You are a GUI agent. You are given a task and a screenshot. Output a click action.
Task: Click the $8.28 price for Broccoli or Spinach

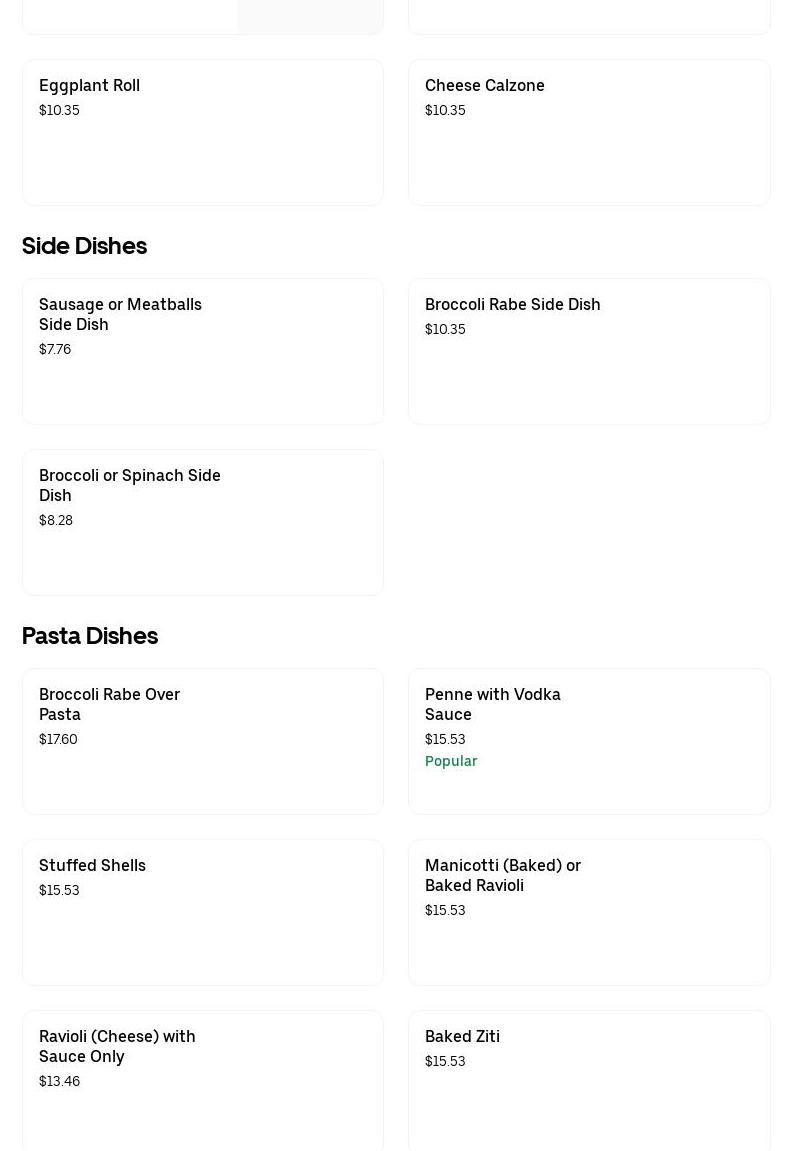click(56, 520)
